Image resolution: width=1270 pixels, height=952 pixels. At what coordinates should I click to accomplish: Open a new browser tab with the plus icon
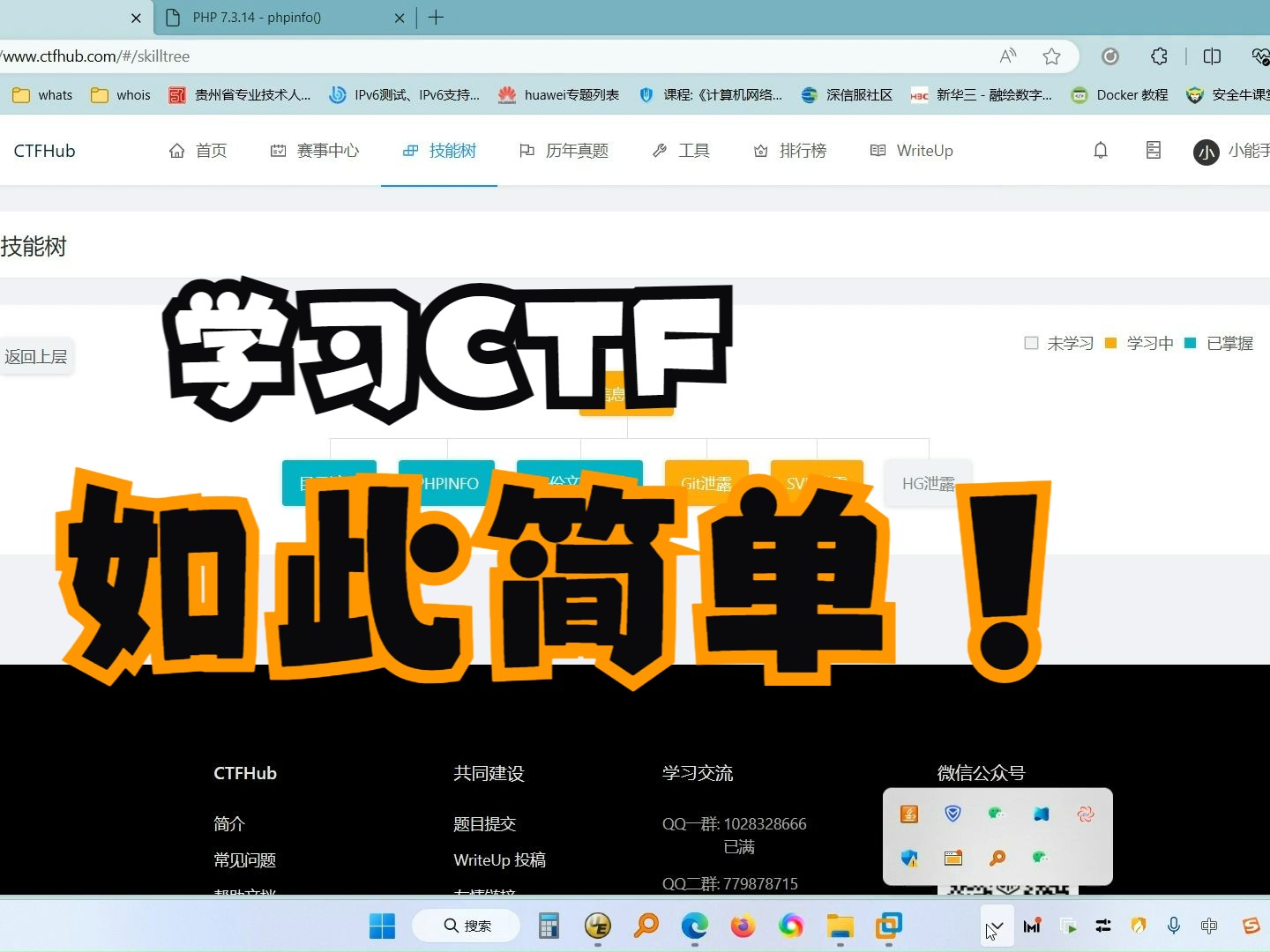click(x=436, y=18)
